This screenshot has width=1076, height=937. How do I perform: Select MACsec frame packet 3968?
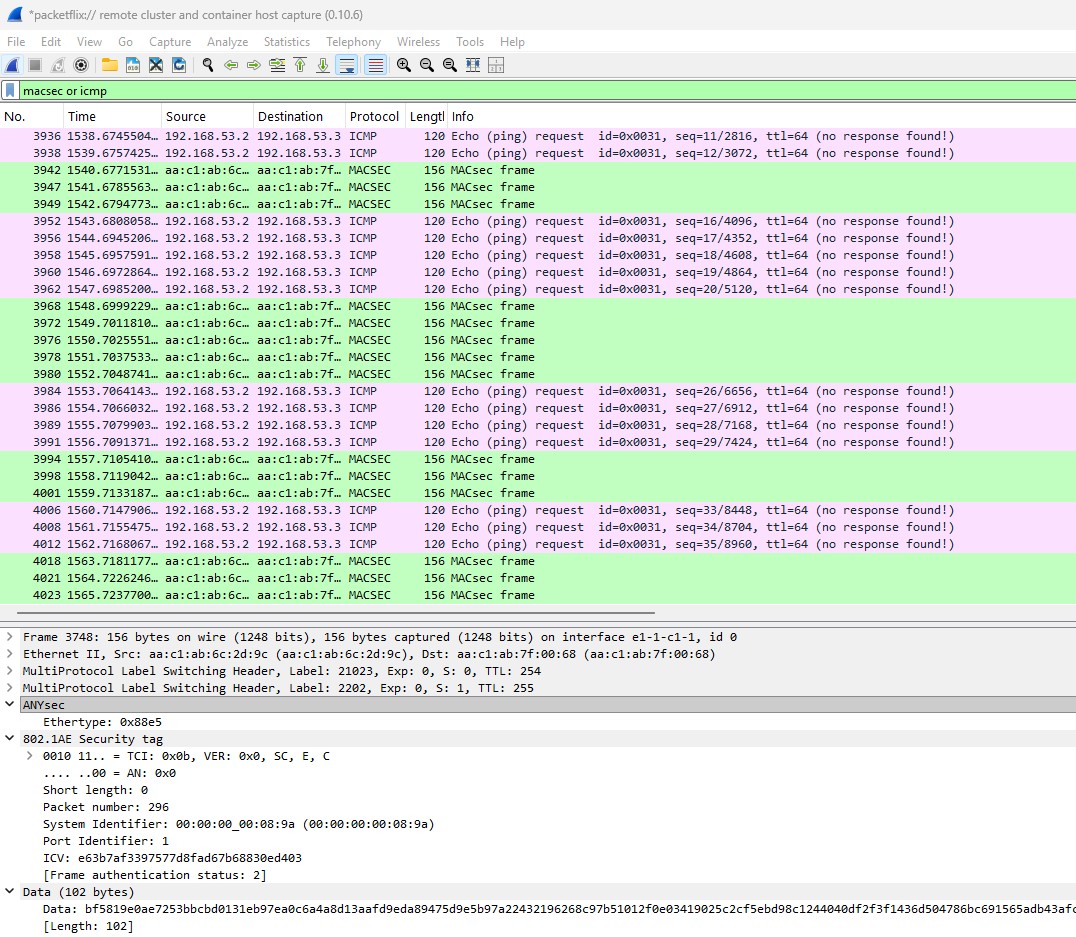pos(538,306)
